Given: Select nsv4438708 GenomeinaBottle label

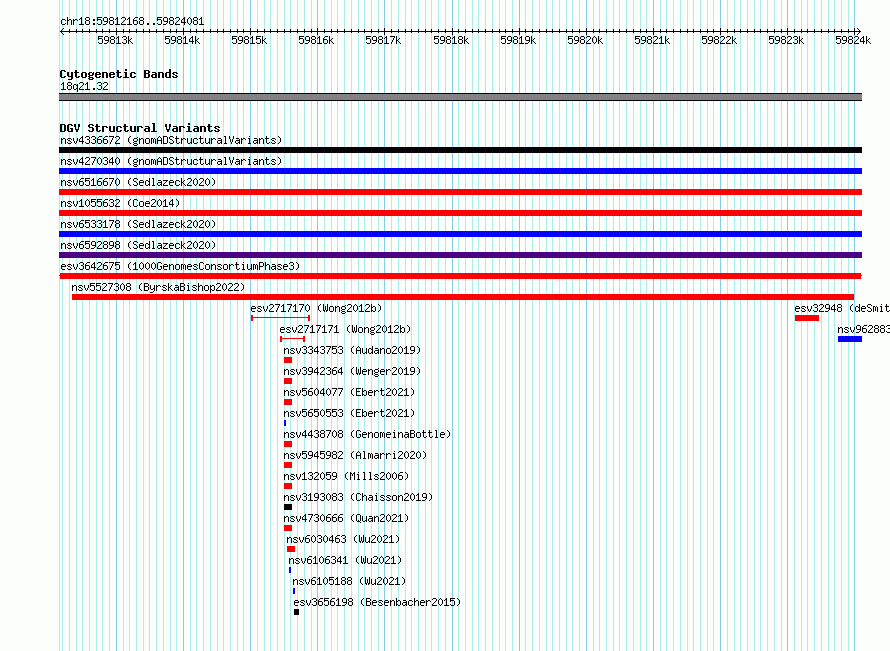Looking at the screenshot, I should 367,434.
